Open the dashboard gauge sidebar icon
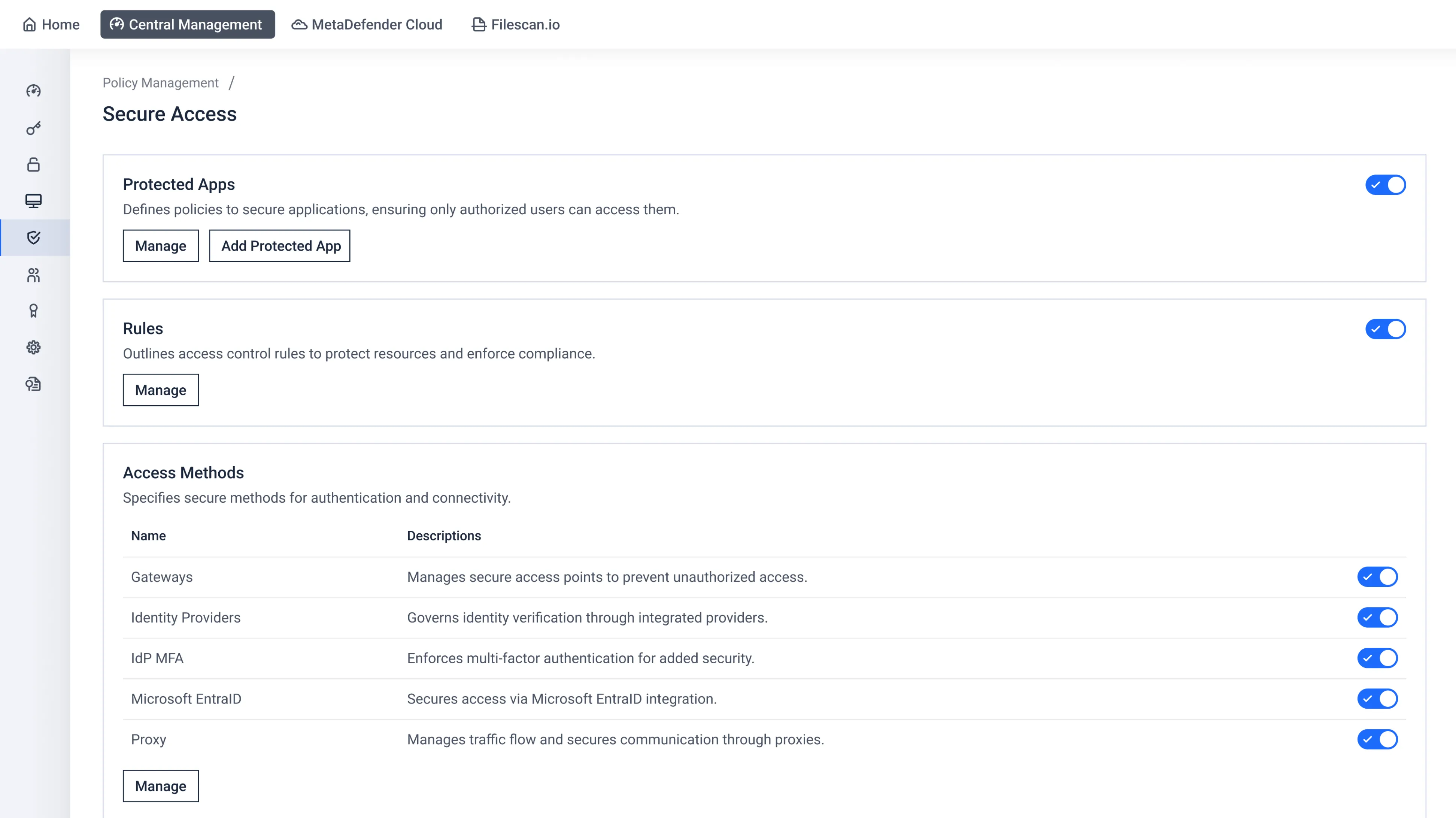The height and width of the screenshot is (818, 1456). click(x=33, y=91)
